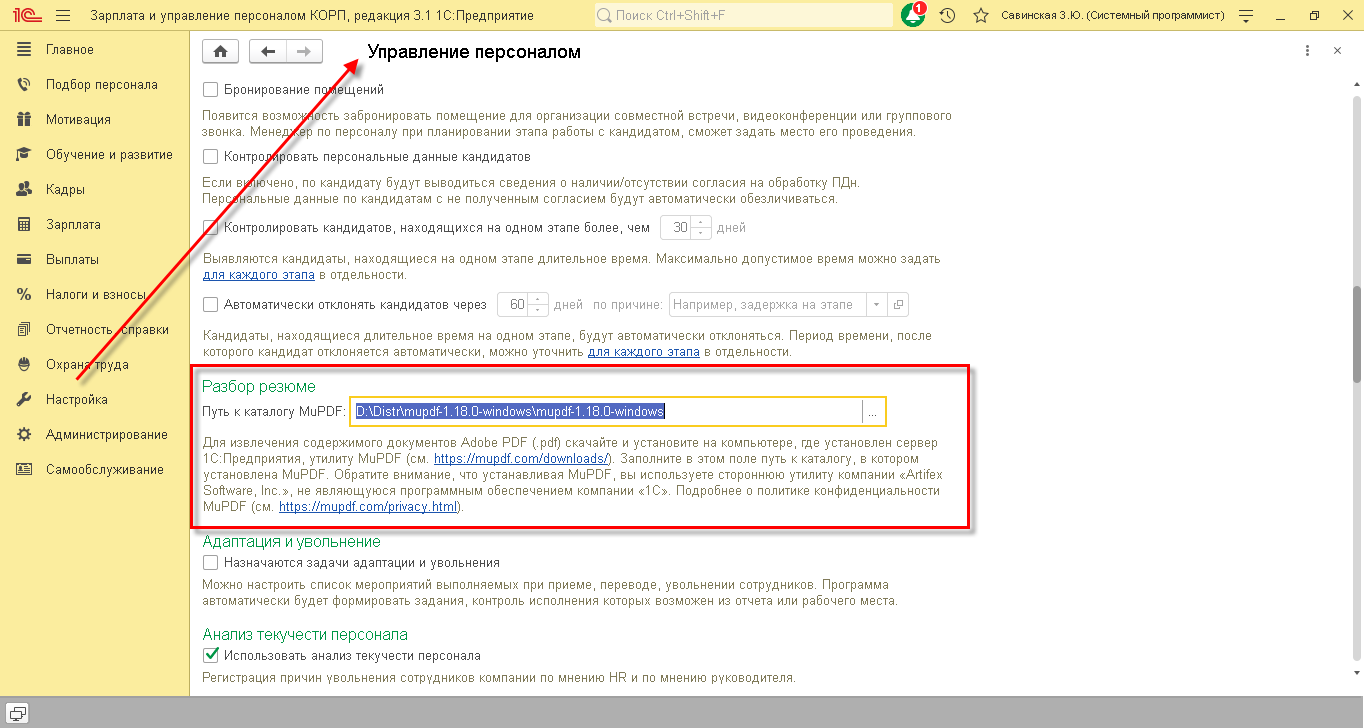Click the global search field
This screenshot has height=728, width=1364.
(x=744, y=16)
